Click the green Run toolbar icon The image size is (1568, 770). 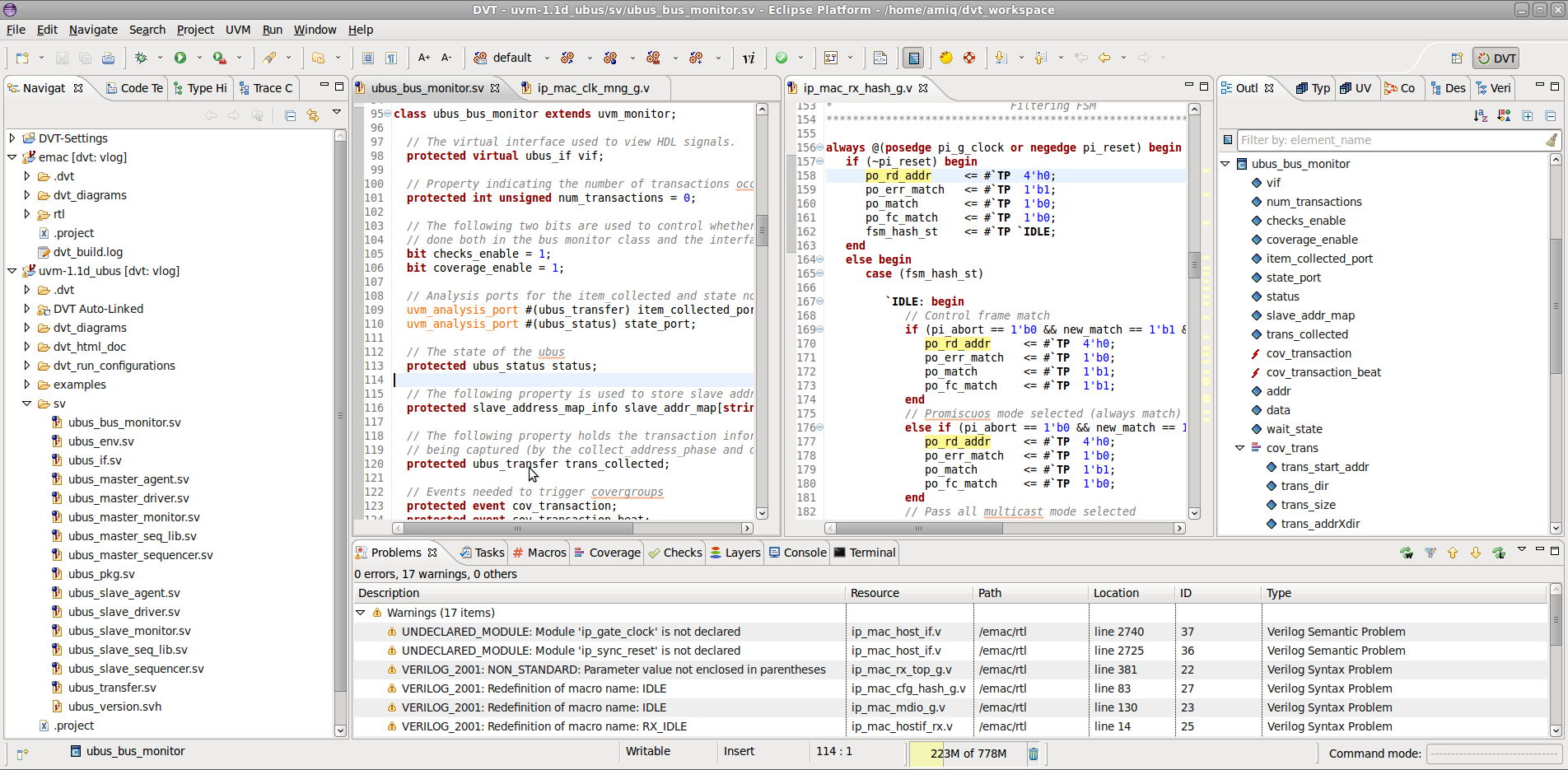pyautogui.click(x=181, y=58)
